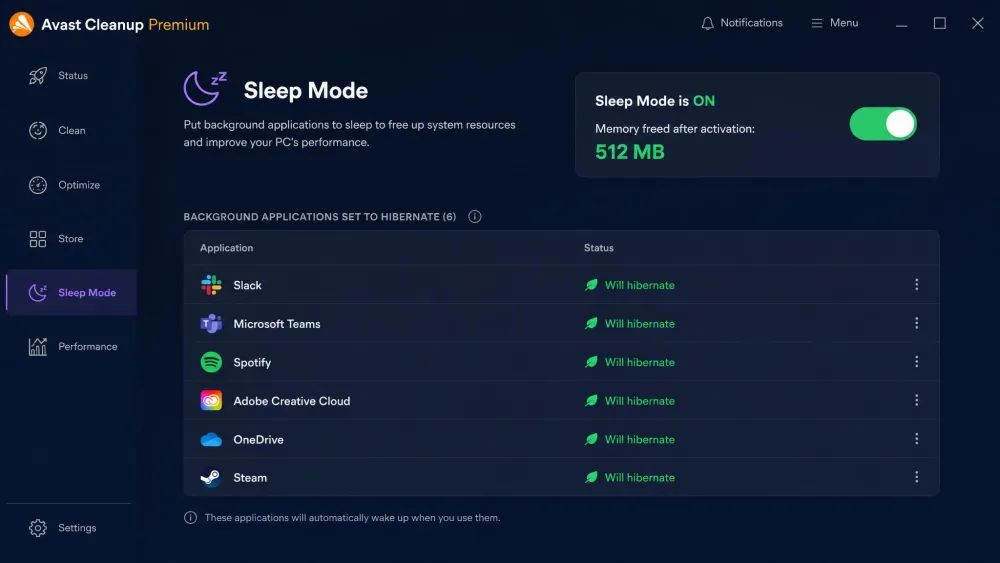Screen dimensions: 1000x563
Task: Open the three-dot options for Adobe Creative Cloud
Action: click(x=916, y=400)
